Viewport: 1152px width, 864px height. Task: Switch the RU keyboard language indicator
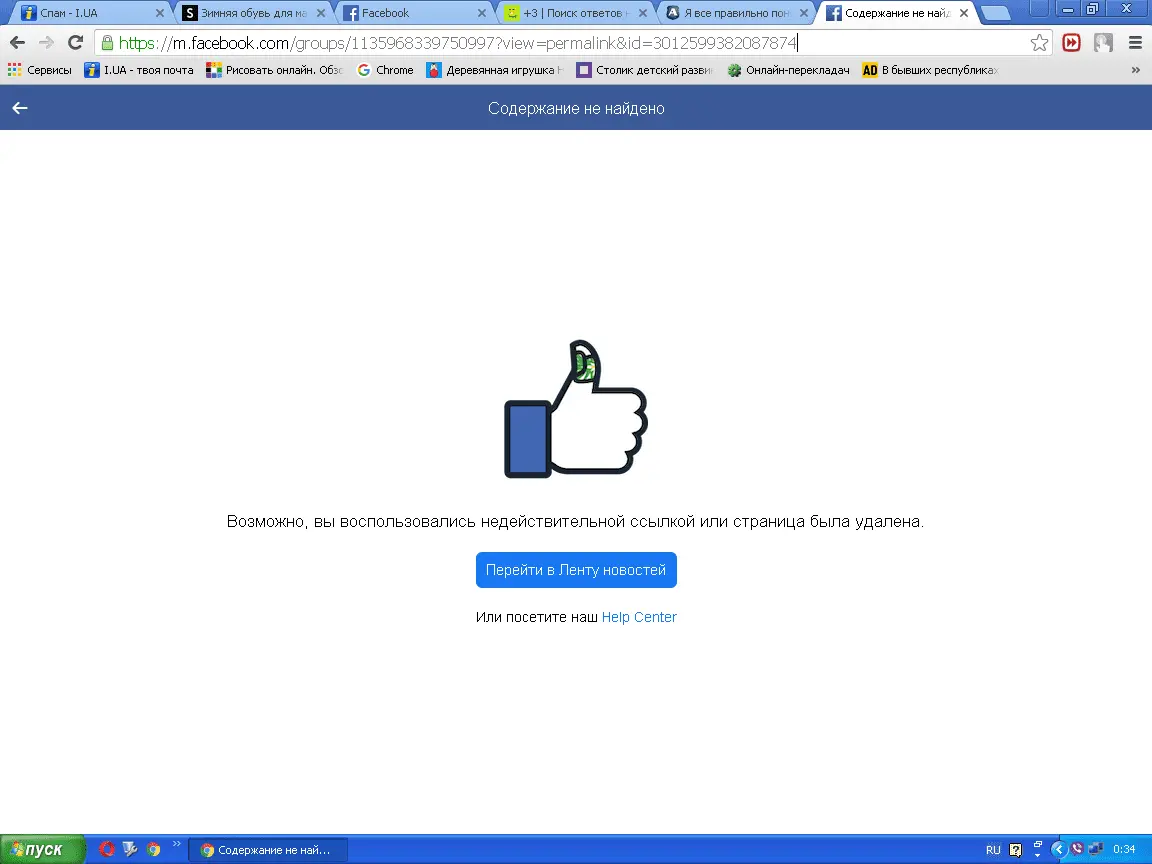(993, 849)
